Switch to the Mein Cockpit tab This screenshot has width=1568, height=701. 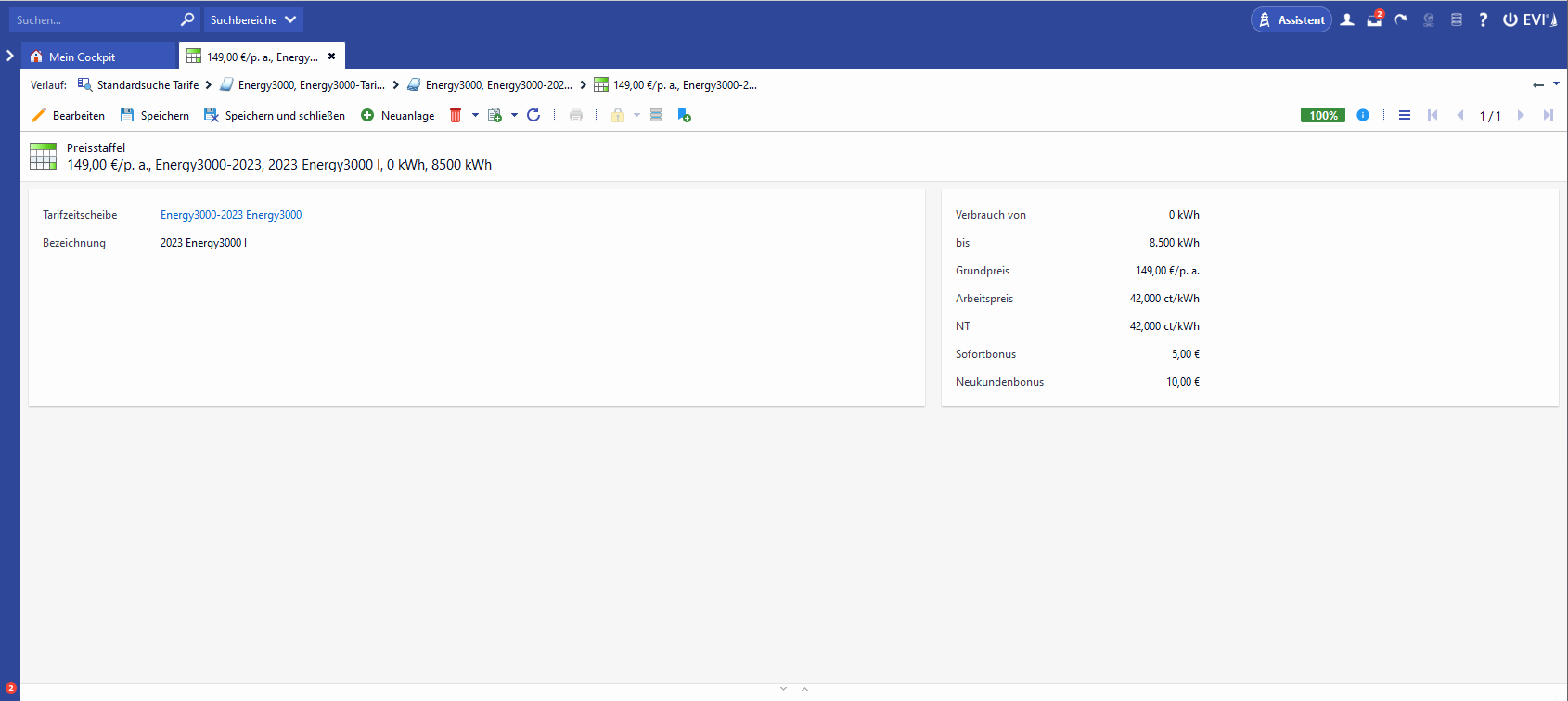point(82,57)
